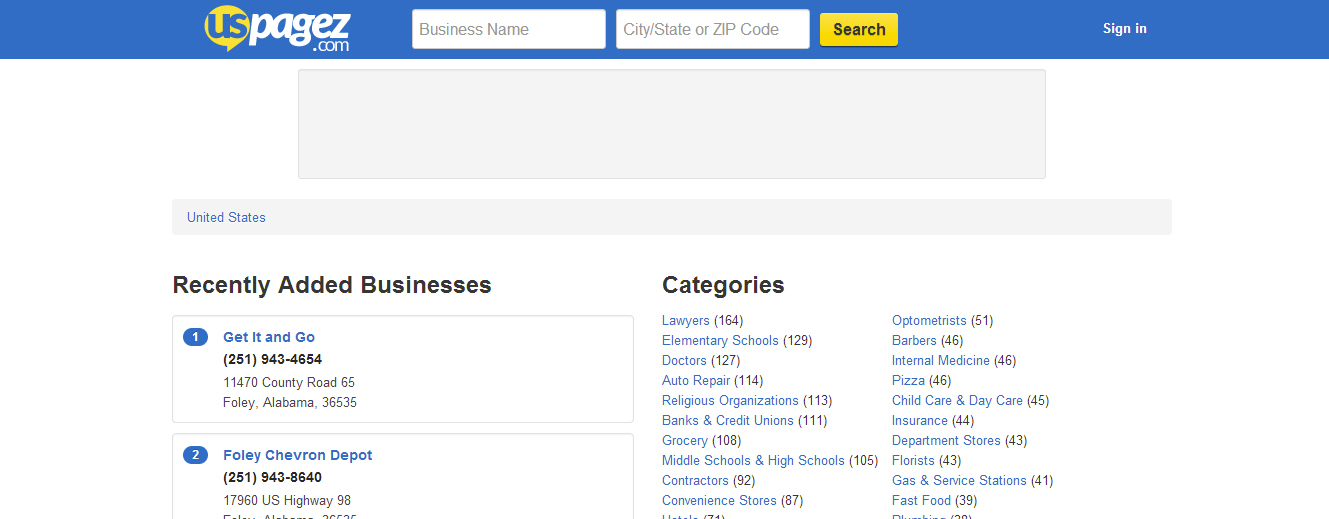This screenshot has height=519, width=1329.
Task: Open the Get It and Go listing
Action: [269, 337]
